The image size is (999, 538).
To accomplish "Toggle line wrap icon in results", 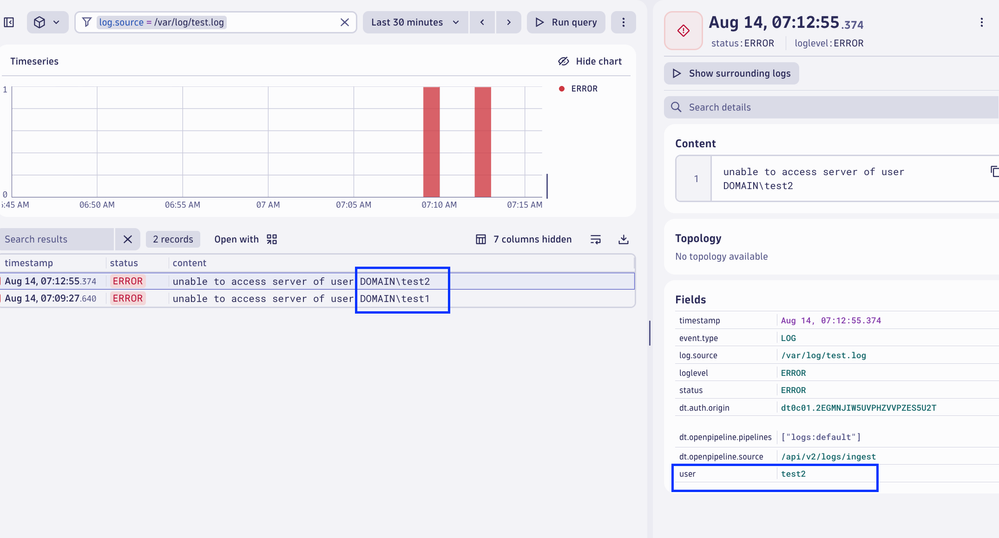I will [x=596, y=239].
